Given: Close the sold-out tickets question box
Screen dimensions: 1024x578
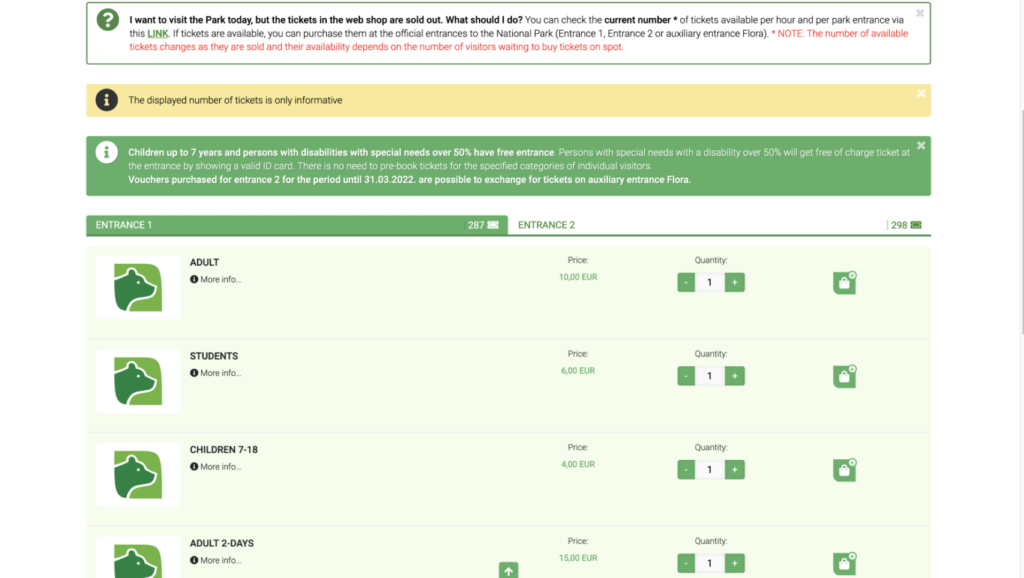Looking at the screenshot, I should (x=921, y=13).
